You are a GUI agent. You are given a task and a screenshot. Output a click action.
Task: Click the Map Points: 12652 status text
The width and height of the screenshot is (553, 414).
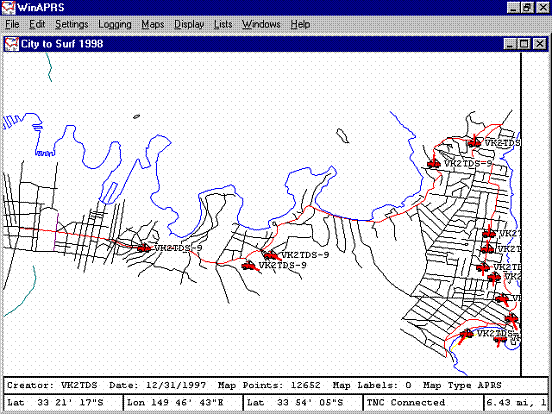tap(269, 385)
